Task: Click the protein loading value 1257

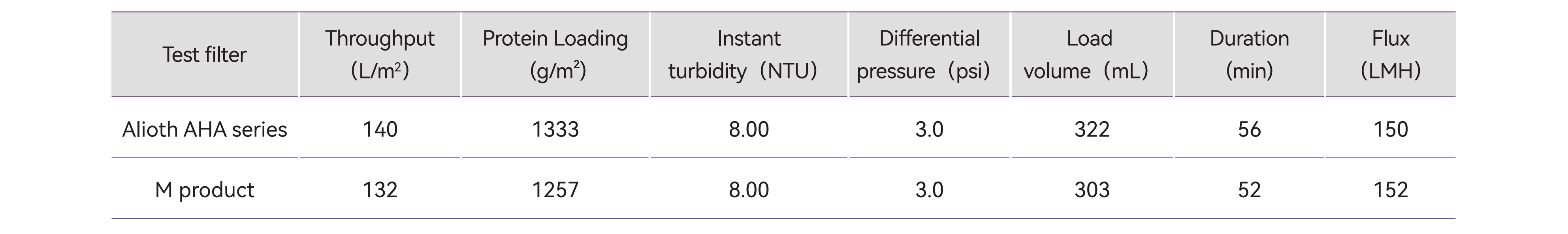Action: (555, 190)
